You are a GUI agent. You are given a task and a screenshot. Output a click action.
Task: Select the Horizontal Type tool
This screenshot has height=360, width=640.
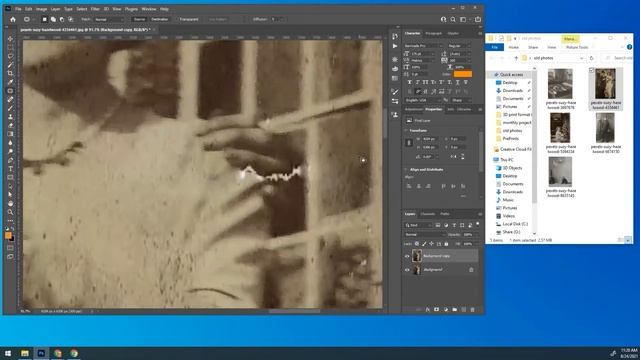coord(10,169)
